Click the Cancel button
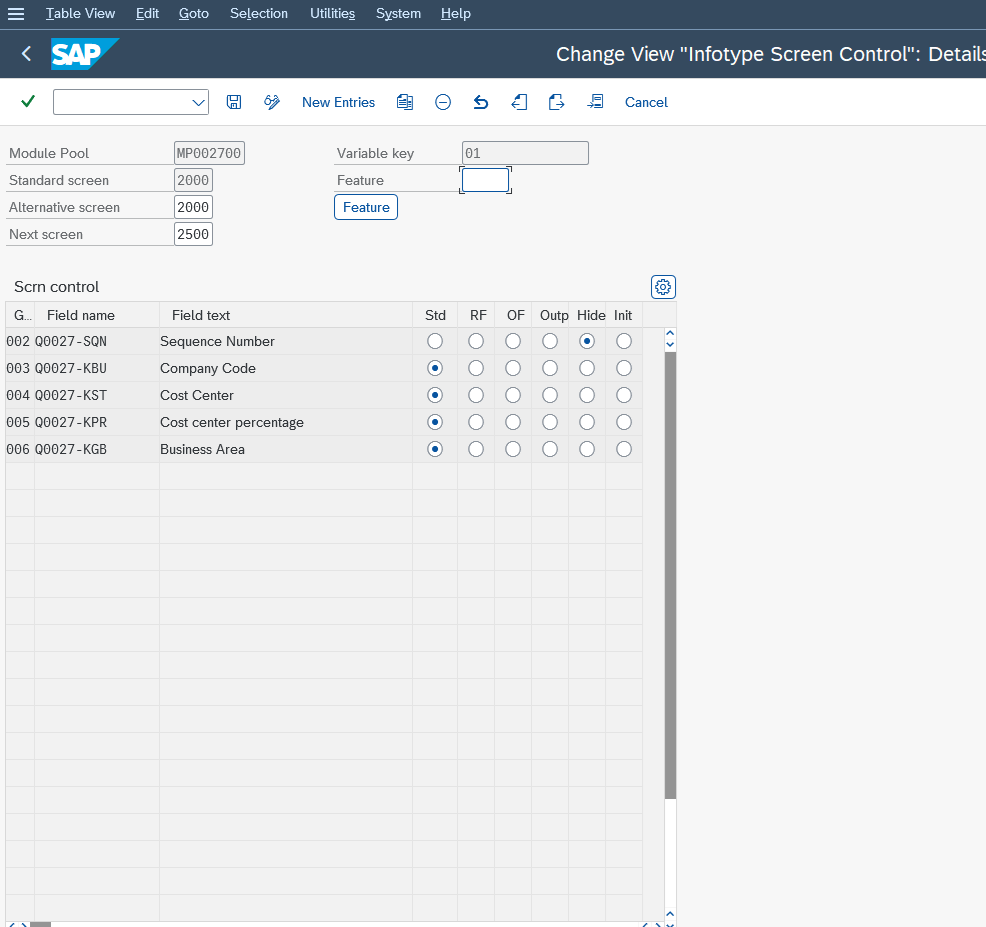 click(x=646, y=103)
